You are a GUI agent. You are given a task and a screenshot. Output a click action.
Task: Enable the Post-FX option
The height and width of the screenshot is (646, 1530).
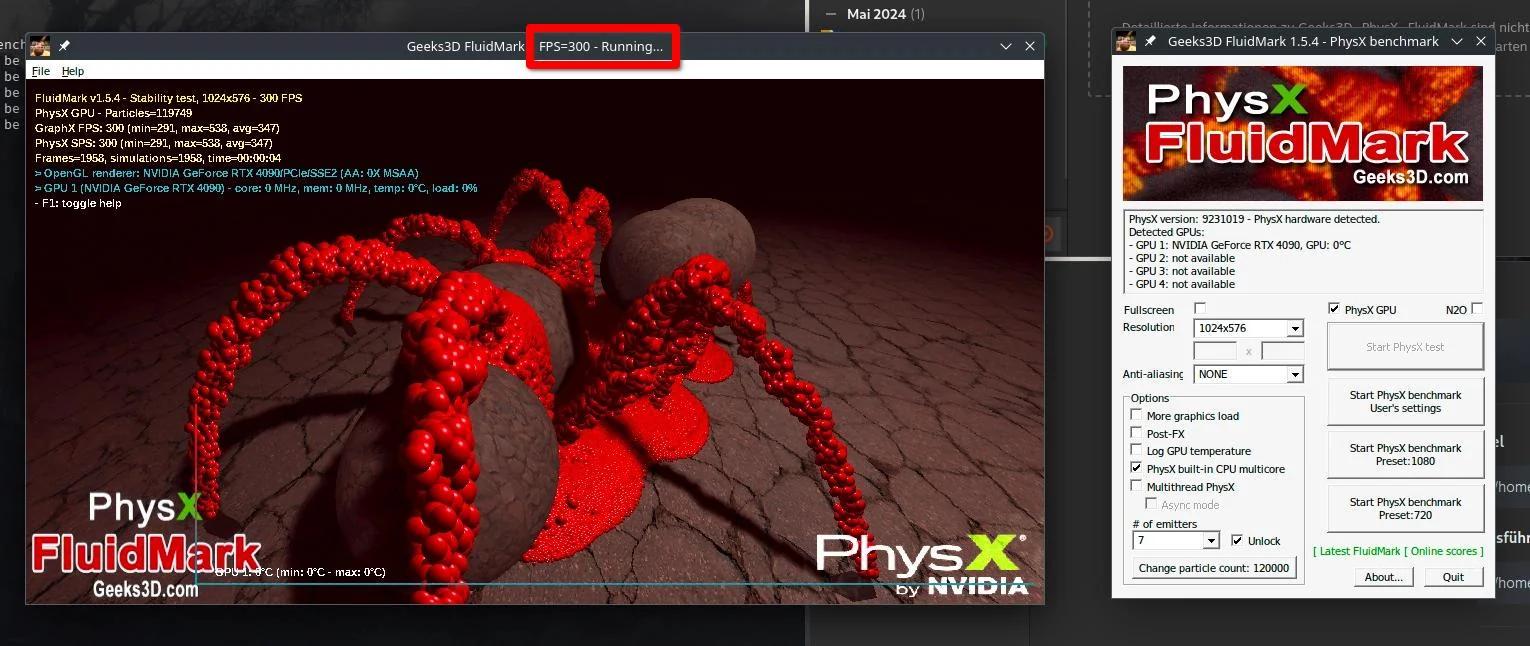tap(1136, 433)
